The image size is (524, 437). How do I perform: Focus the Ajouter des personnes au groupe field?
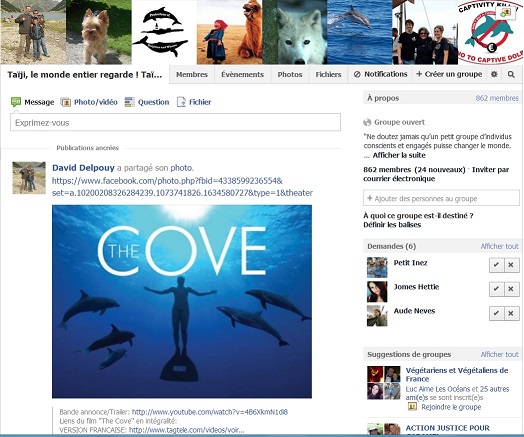click(441, 198)
